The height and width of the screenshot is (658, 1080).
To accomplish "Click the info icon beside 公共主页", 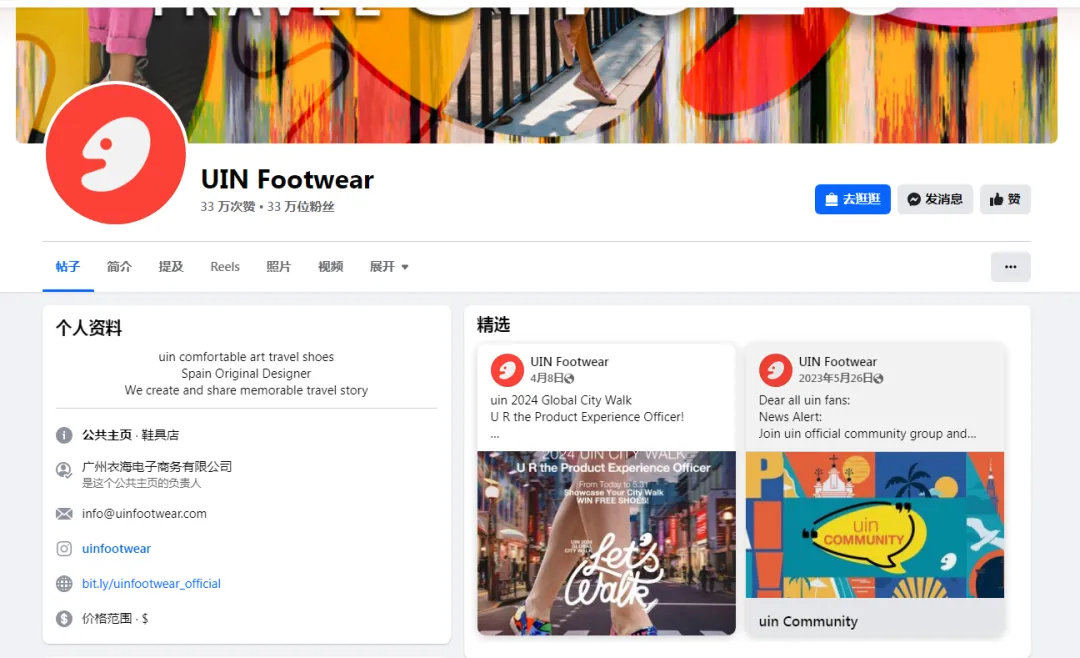I will (x=64, y=435).
